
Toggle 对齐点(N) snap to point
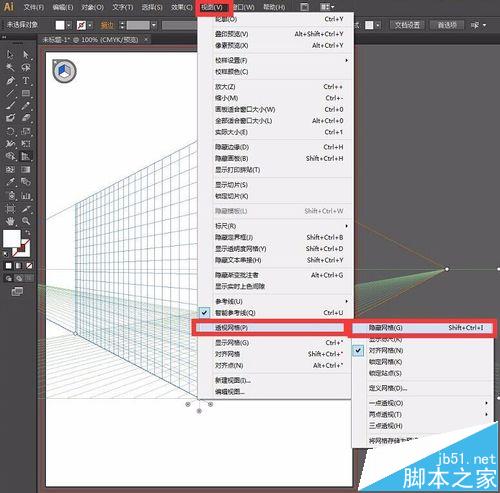click(x=274, y=365)
